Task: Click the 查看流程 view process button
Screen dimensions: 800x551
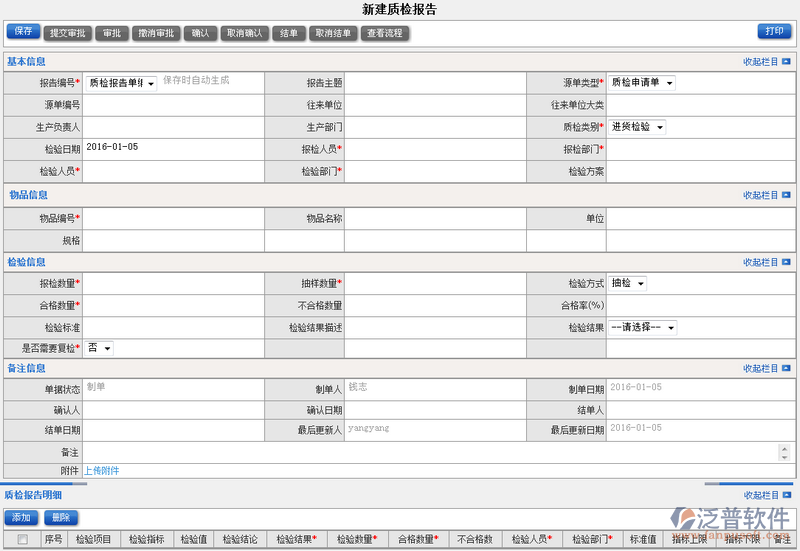Action: [385, 34]
